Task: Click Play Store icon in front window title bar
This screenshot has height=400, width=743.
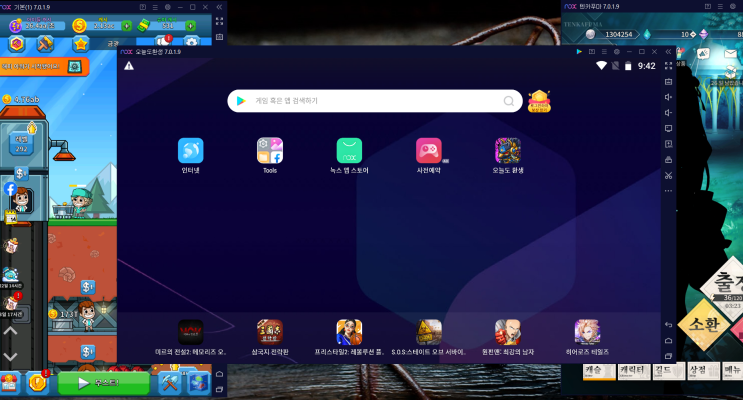Action: click(x=579, y=52)
